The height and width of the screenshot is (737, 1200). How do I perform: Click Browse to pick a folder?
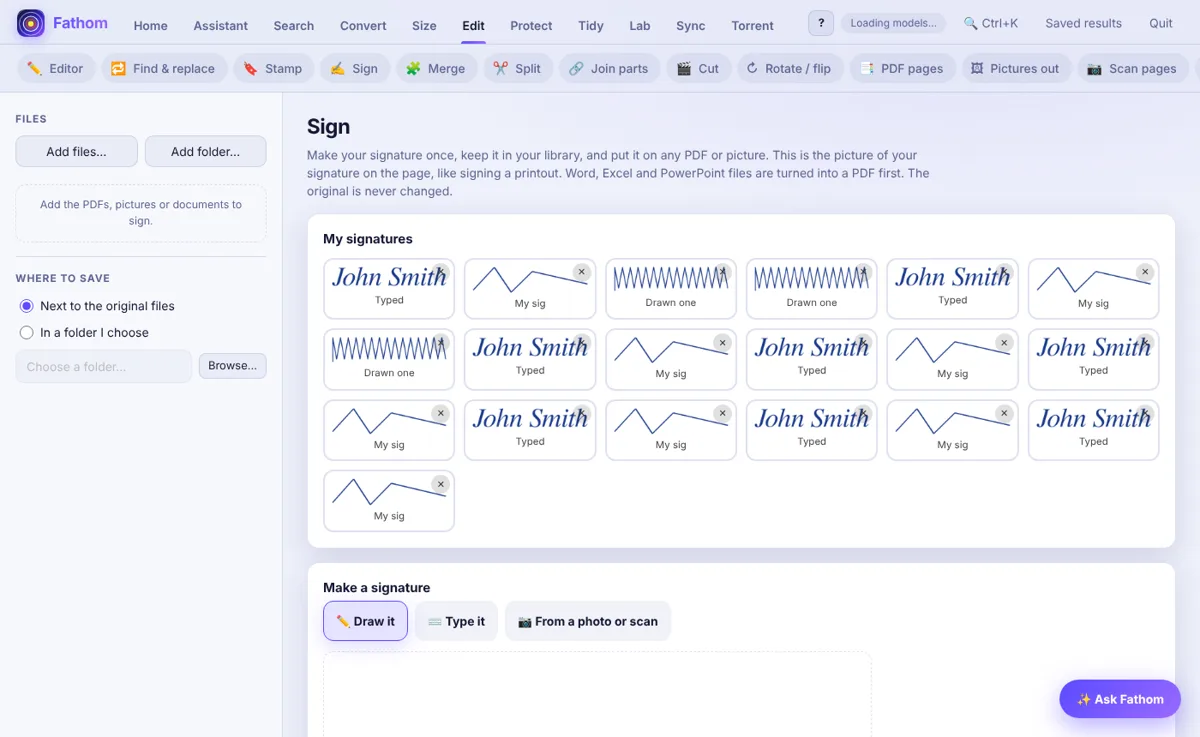pyautogui.click(x=233, y=366)
